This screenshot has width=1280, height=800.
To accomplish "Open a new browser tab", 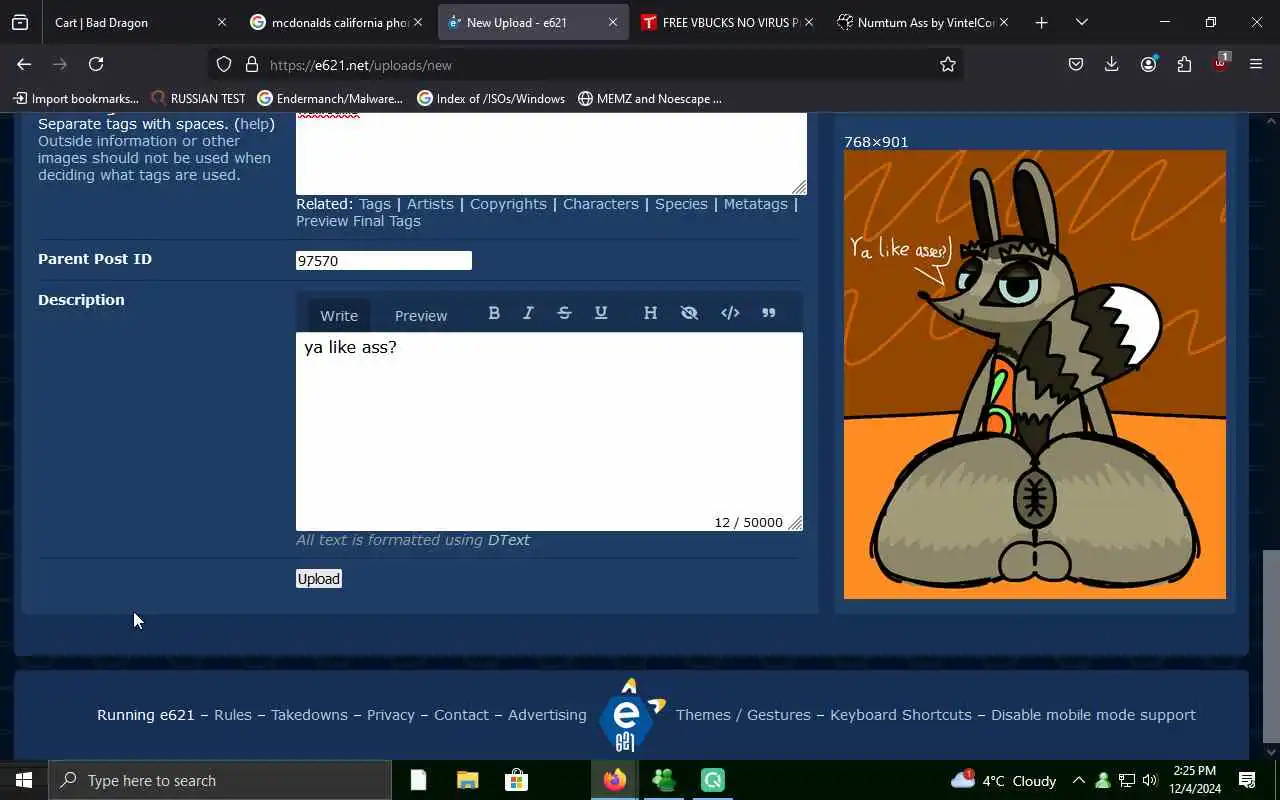I will click(1041, 22).
